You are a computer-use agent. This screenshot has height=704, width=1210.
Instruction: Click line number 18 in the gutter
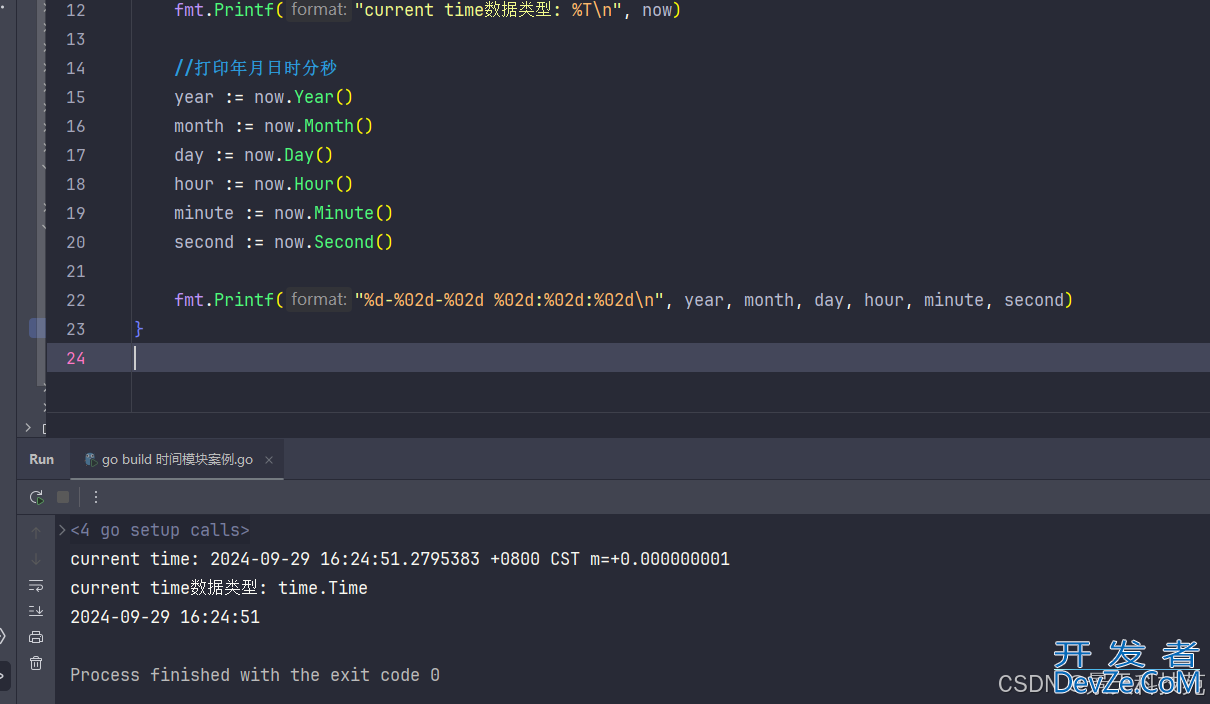(x=75, y=184)
